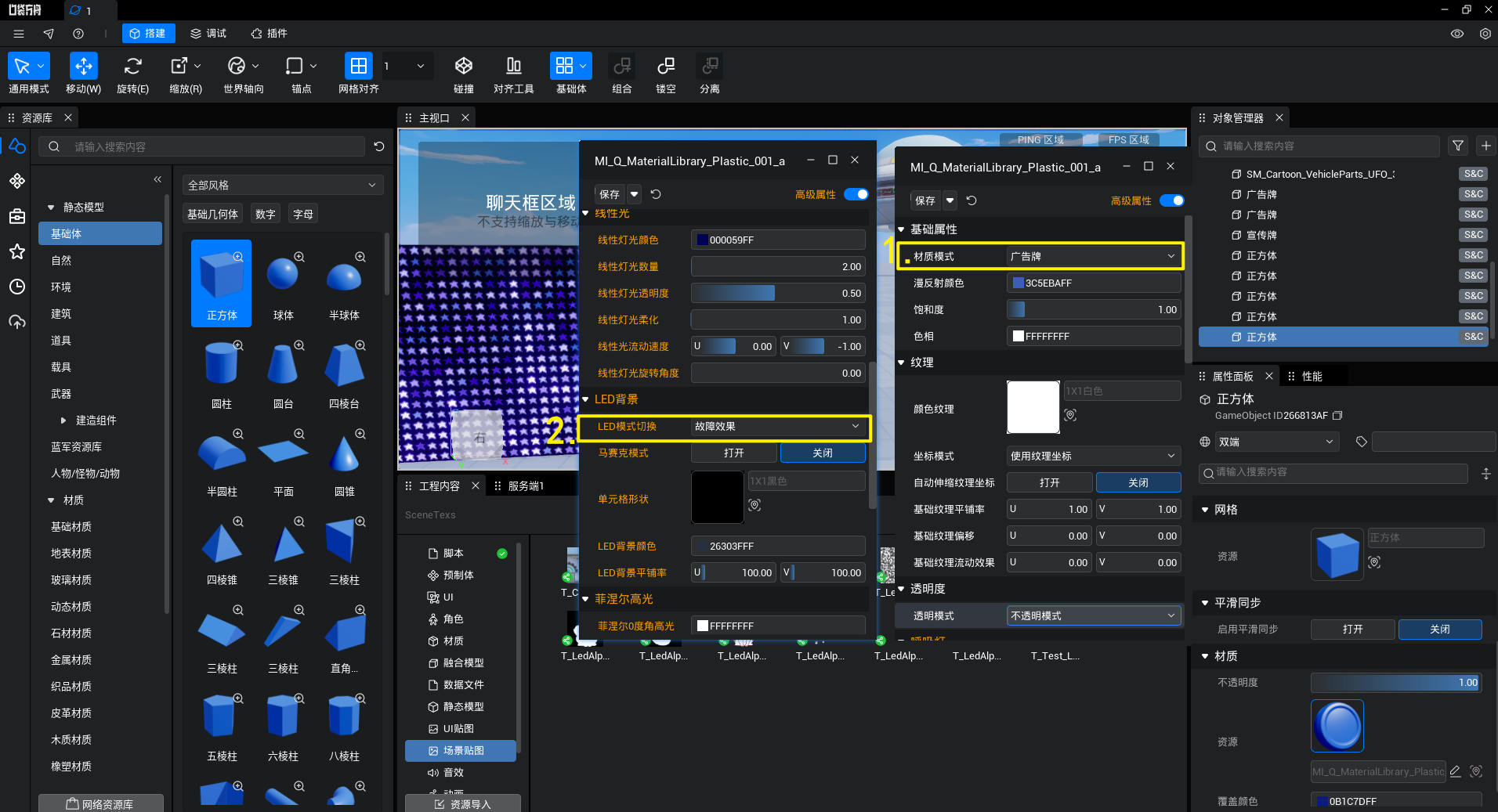Image resolution: width=1498 pixels, height=812 pixels.
Task: Click the 资源导入 button
Action: [463, 803]
